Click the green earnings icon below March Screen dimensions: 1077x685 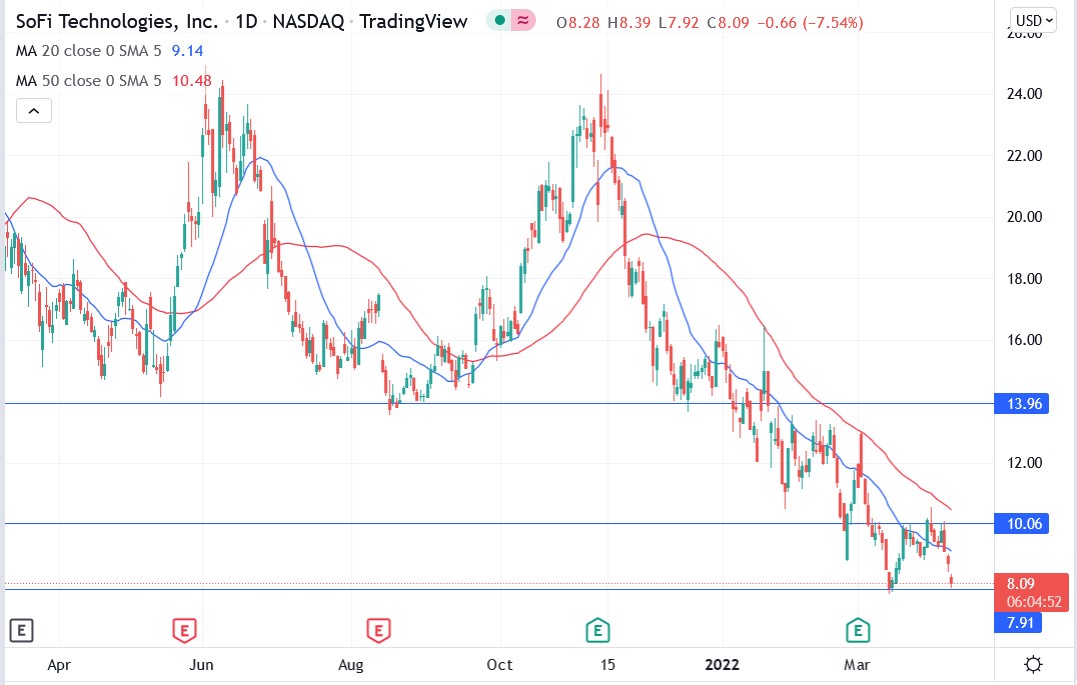pos(857,630)
